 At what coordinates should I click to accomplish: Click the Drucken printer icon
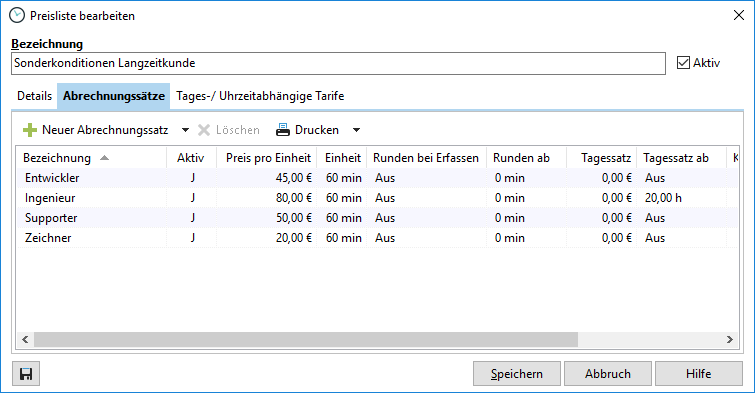(283, 130)
